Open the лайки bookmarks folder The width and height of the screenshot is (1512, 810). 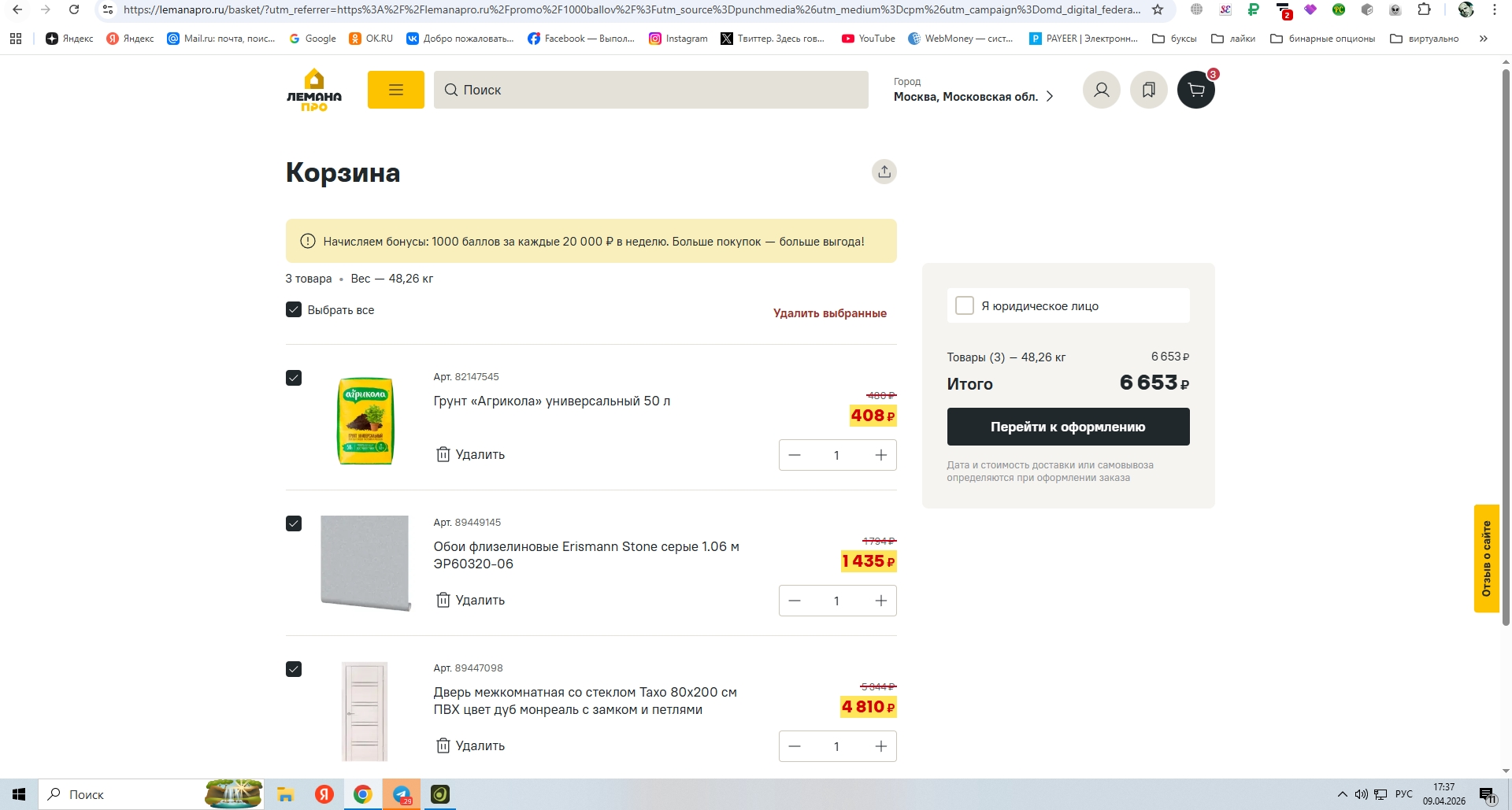point(1233,39)
